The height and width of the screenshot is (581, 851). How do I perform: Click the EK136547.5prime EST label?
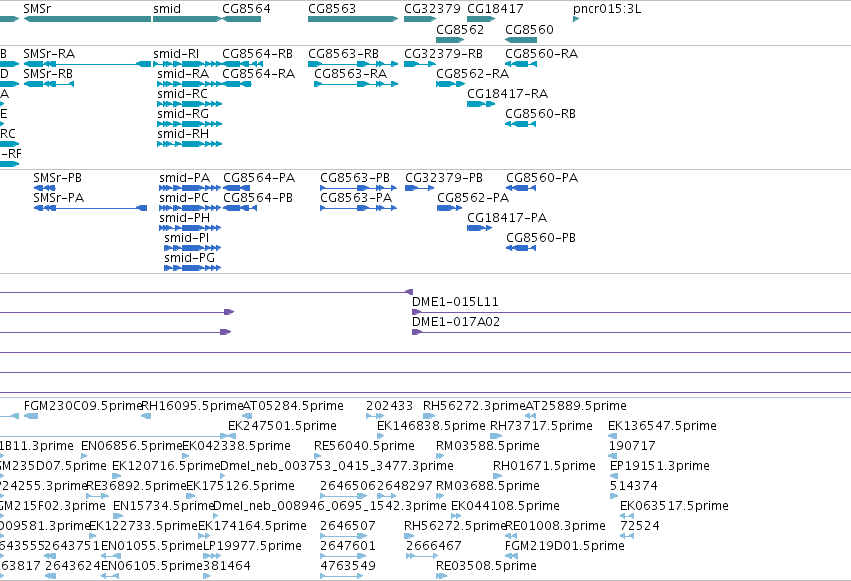coord(662,426)
